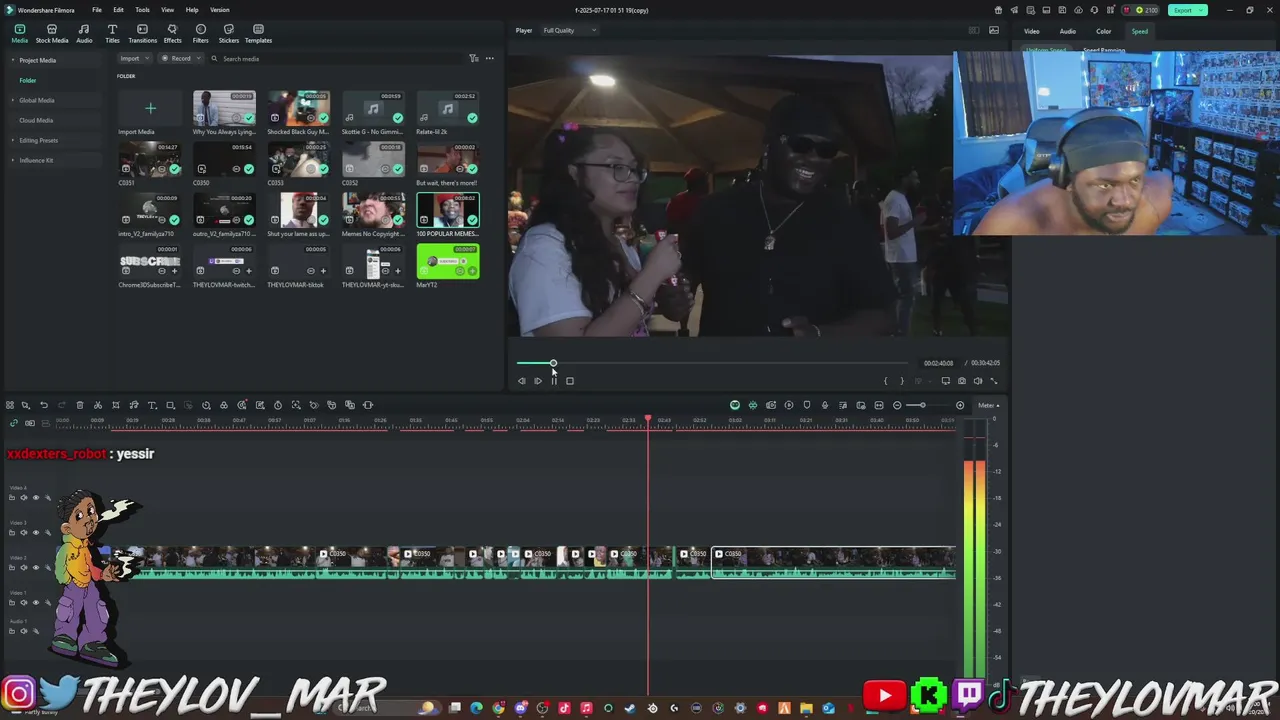Click the undo arrow in timeline toolbar
The width and height of the screenshot is (1280, 720).
point(44,405)
